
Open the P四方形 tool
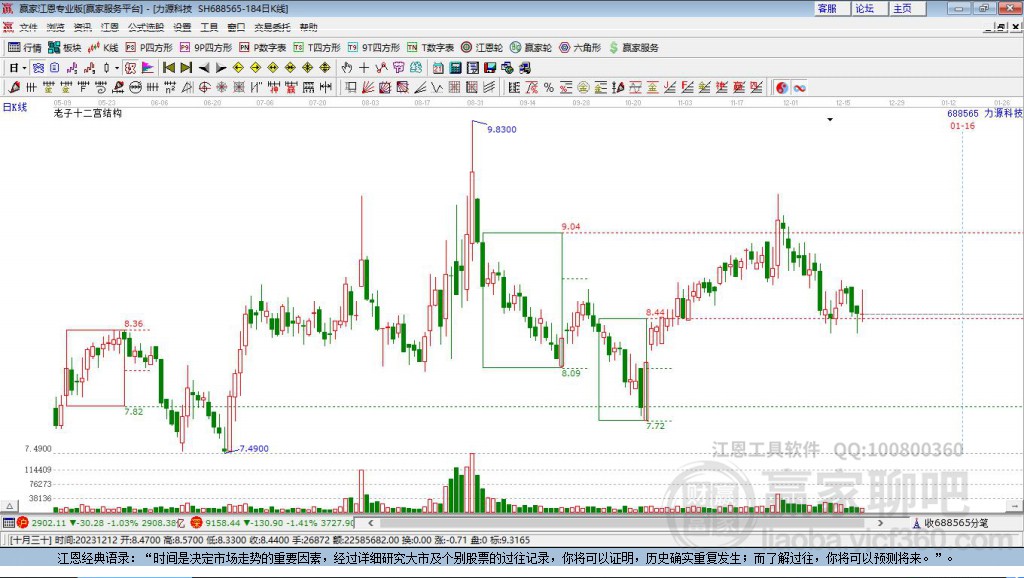[x=149, y=48]
